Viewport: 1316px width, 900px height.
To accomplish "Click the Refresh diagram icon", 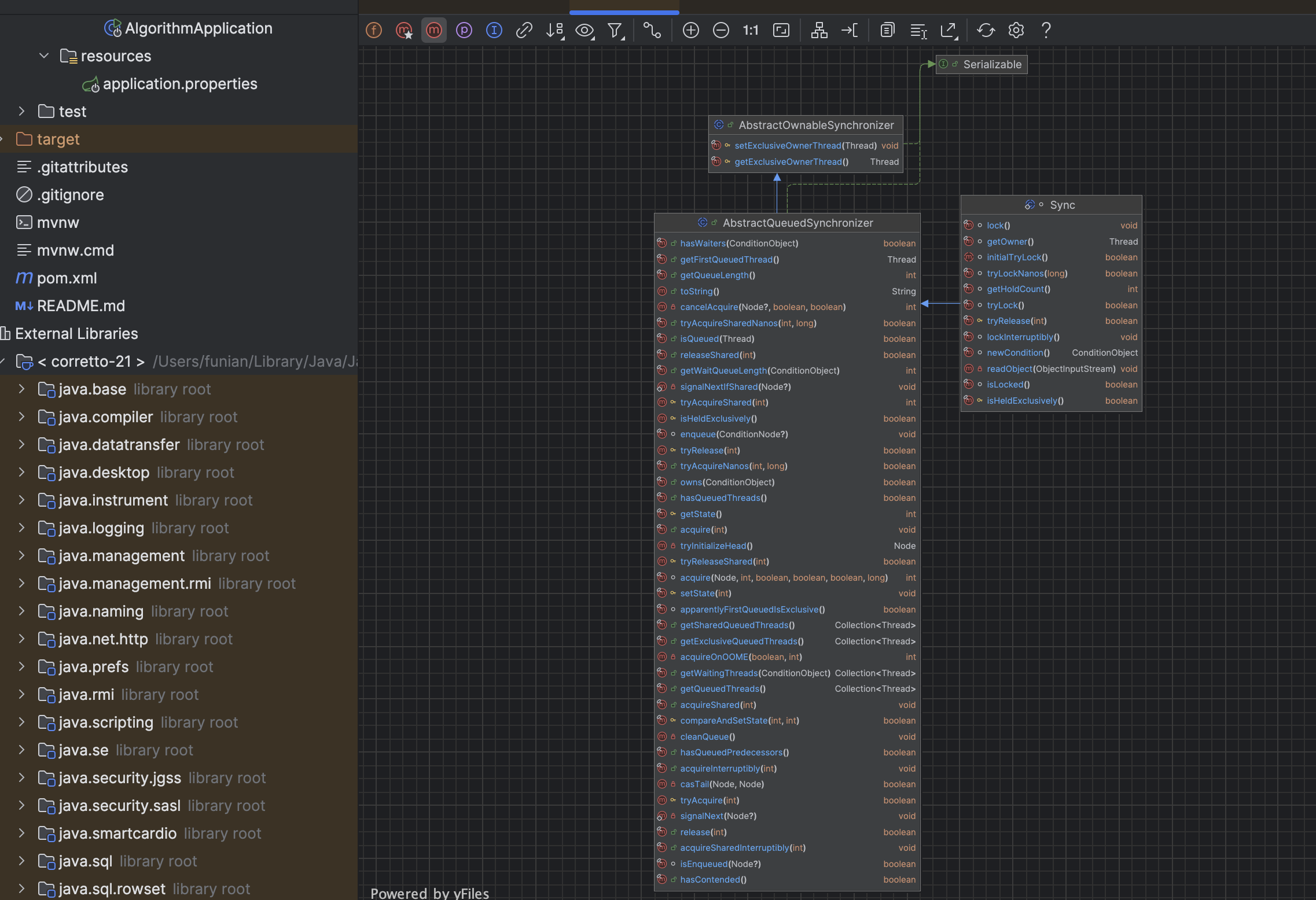I will tap(986, 30).
